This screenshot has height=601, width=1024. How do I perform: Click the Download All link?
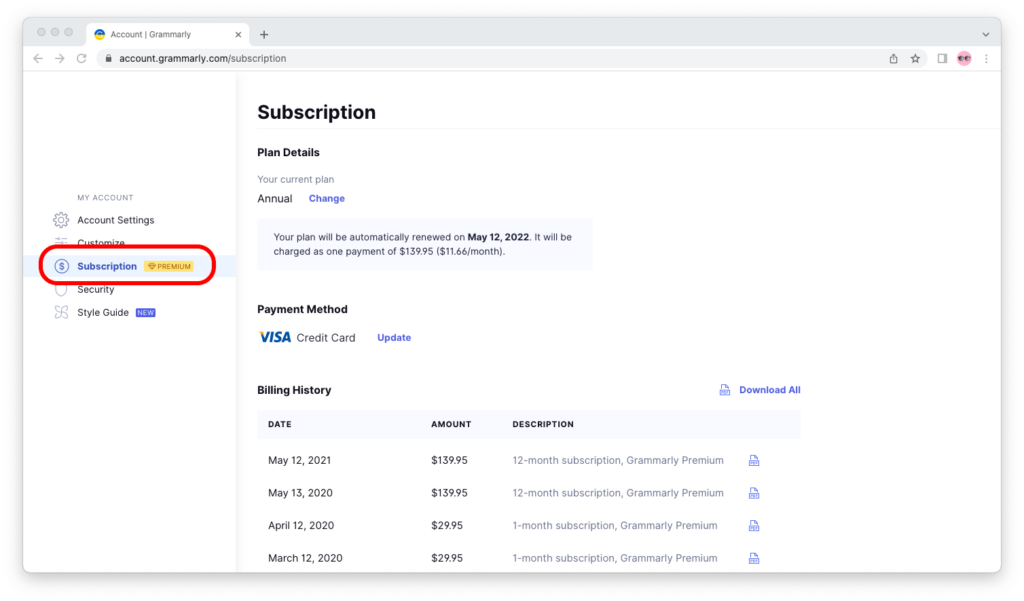pos(769,390)
